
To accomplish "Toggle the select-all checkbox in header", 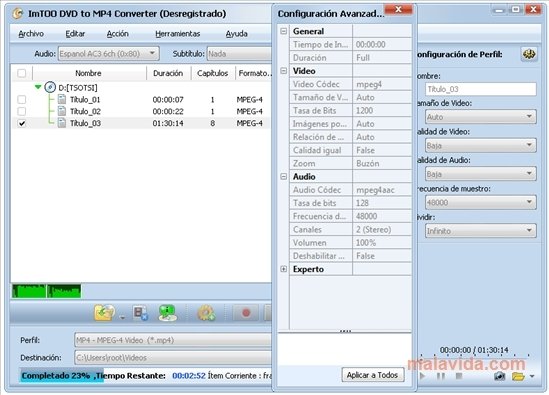I will pyautogui.click(x=21, y=73).
